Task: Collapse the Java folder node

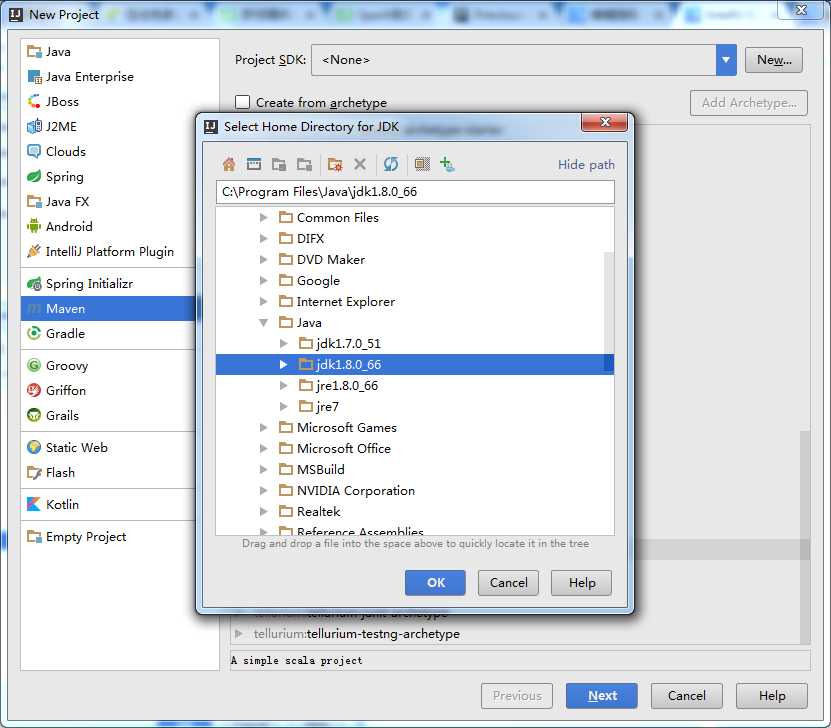Action: [263, 322]
